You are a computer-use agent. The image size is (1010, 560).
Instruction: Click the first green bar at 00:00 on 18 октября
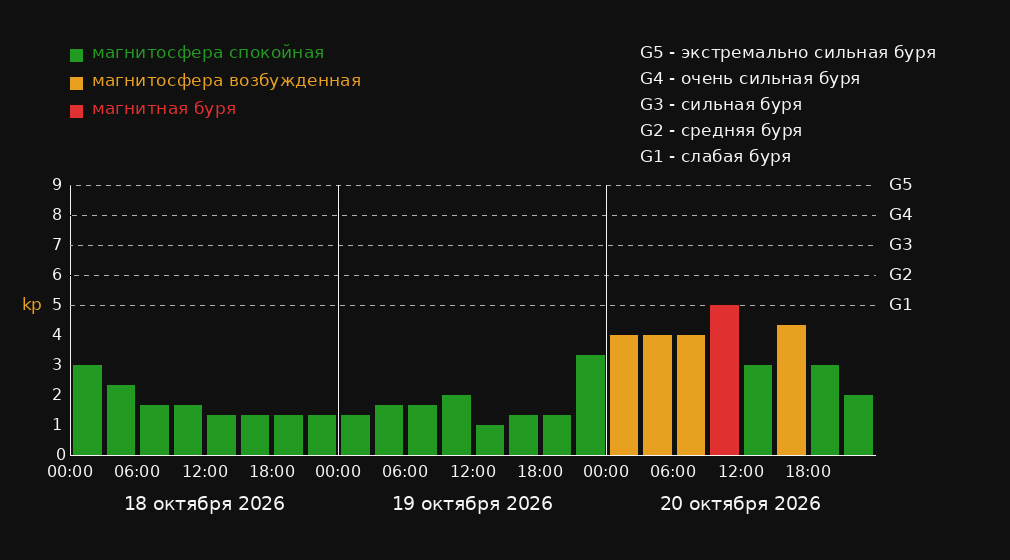(x=88, y=410)
